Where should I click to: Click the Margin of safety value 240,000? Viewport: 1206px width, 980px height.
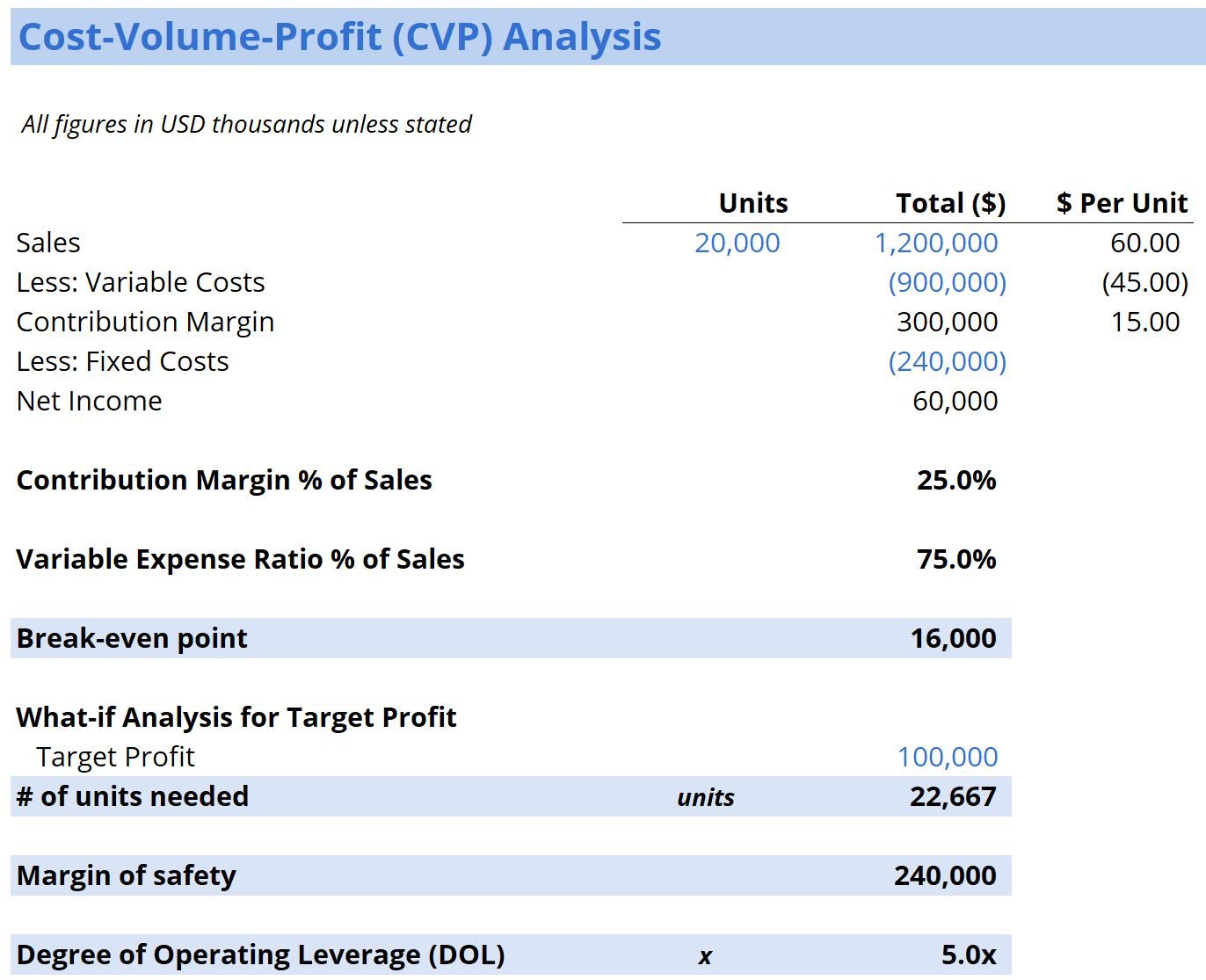(945, 875)
